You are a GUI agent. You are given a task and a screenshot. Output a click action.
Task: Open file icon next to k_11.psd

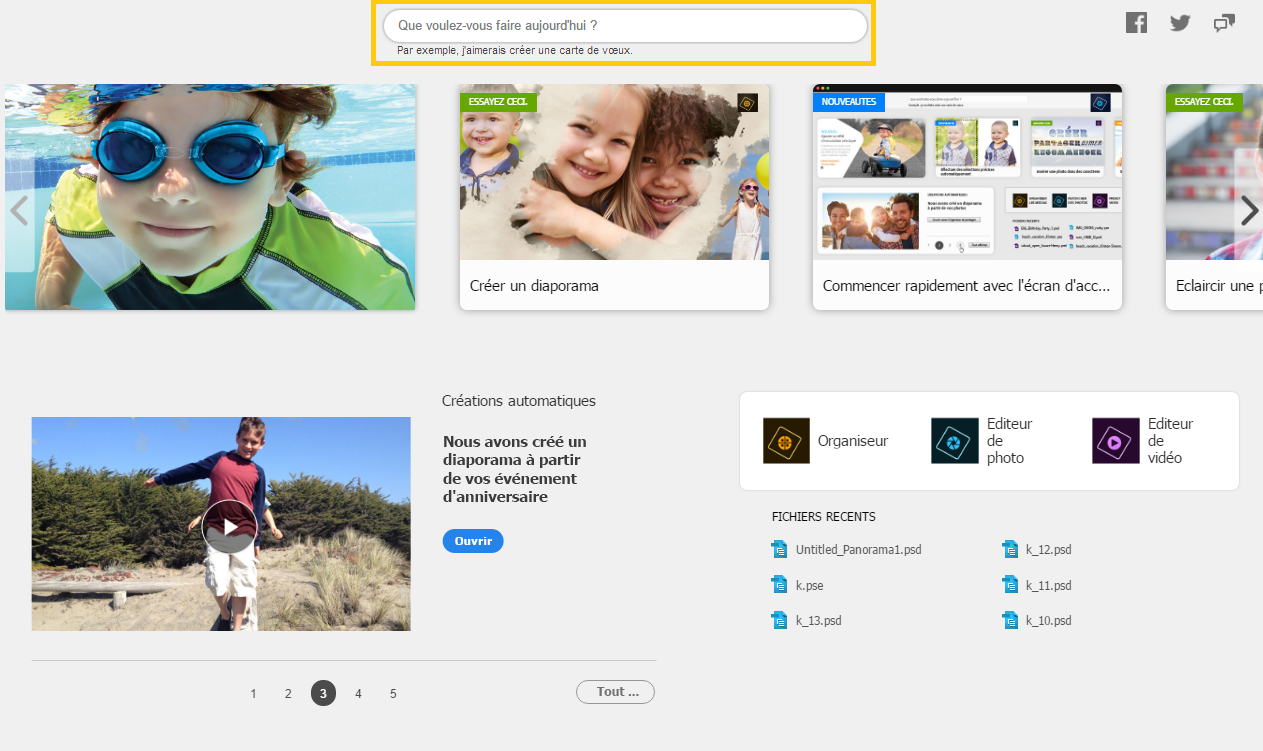tap(1010, 585)
